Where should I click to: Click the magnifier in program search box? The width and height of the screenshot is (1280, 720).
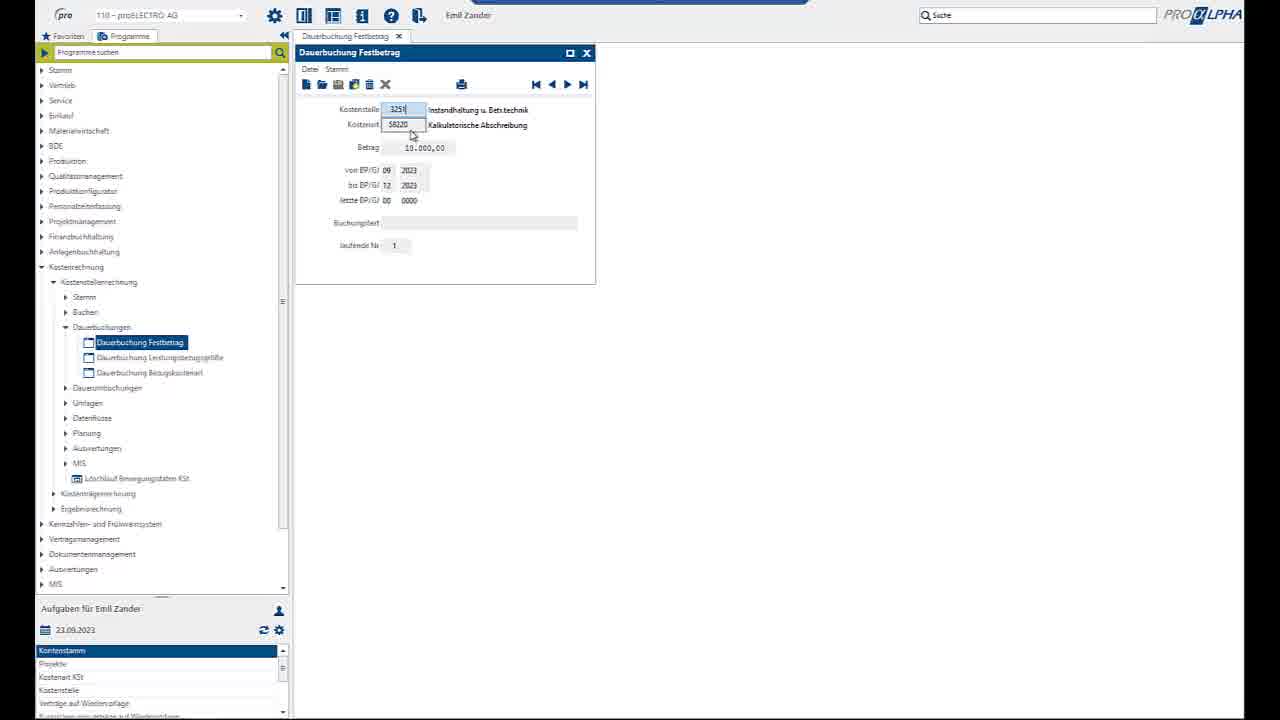tap(280, 52)
